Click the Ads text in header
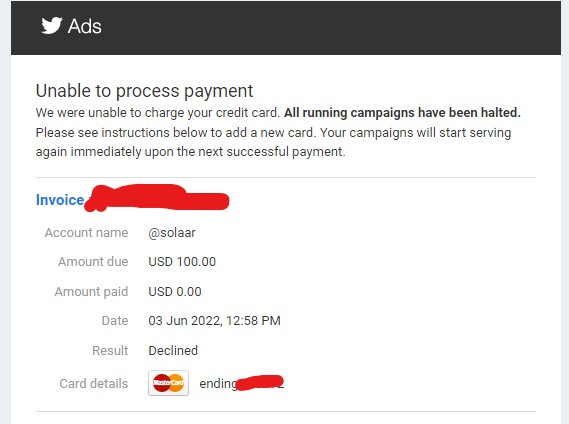569x424 pixels. (x=85, y=26)
